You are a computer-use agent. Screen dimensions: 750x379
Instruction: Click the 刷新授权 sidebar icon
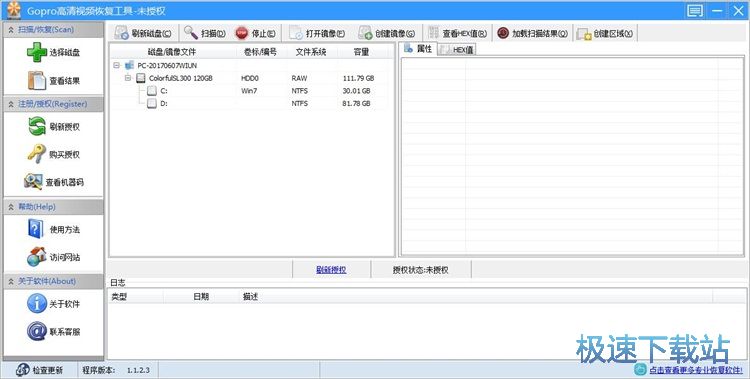click(37, 126)
